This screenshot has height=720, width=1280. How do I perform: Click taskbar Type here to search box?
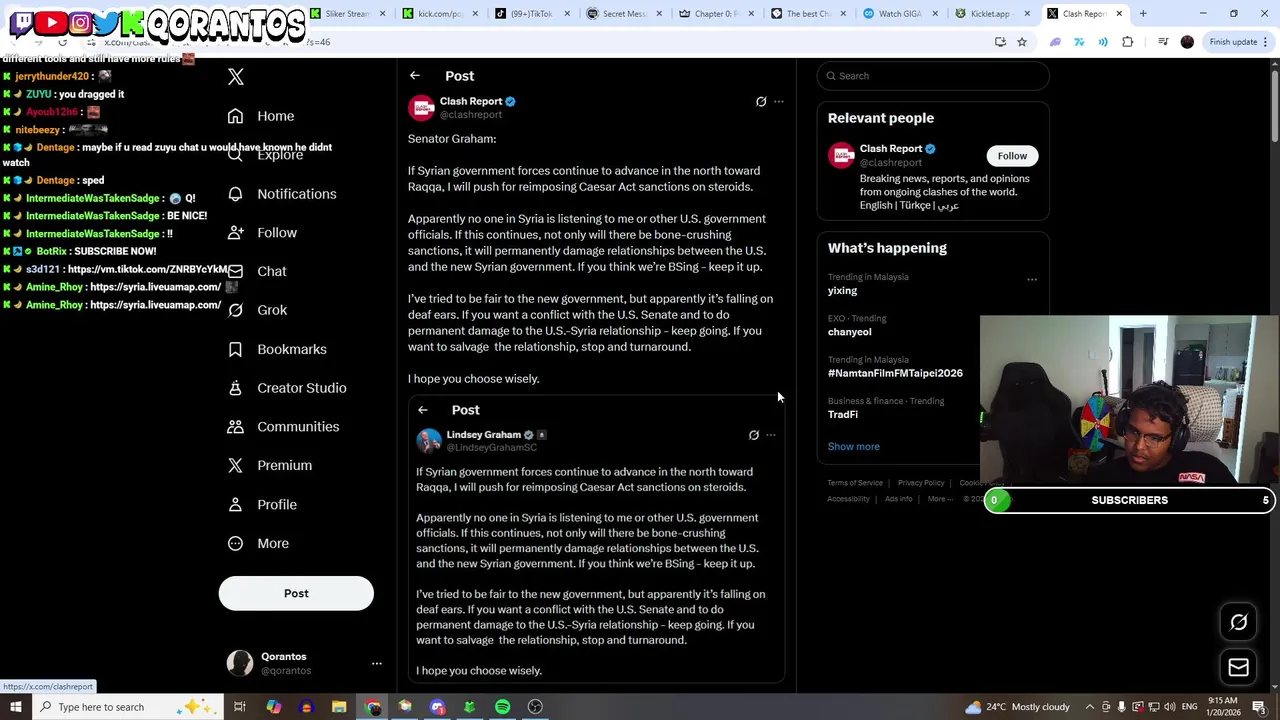point(127,707)
